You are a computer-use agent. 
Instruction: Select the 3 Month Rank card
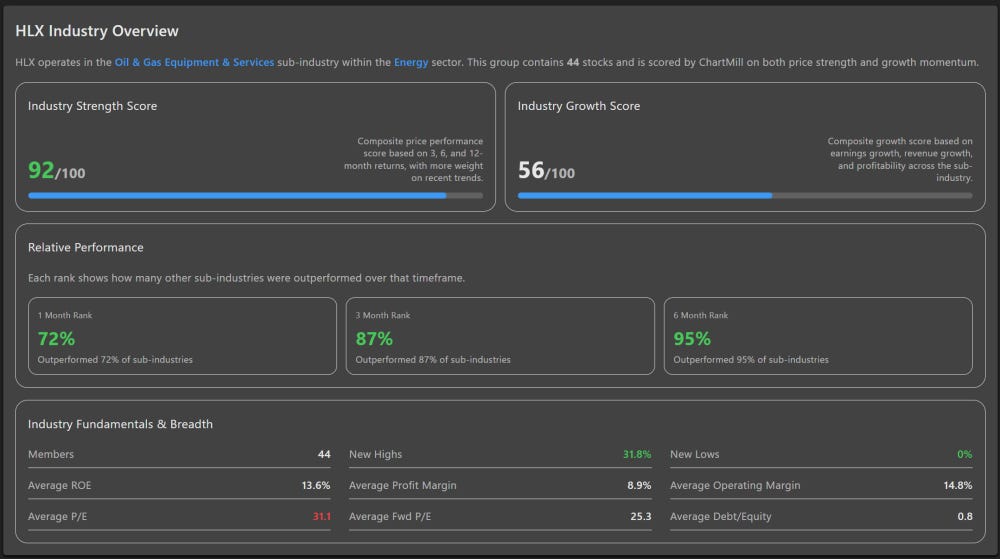pos(500,336)
